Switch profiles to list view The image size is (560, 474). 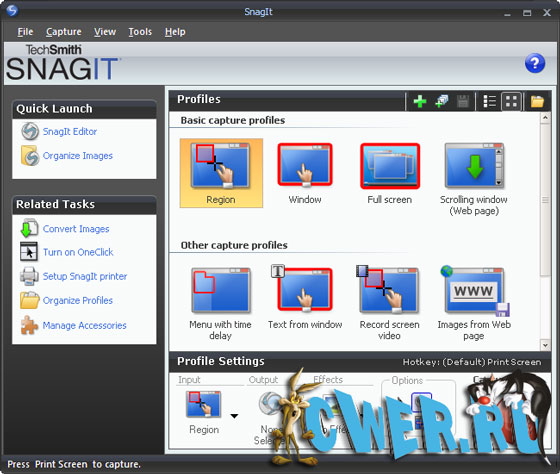(x=489, y=101)
